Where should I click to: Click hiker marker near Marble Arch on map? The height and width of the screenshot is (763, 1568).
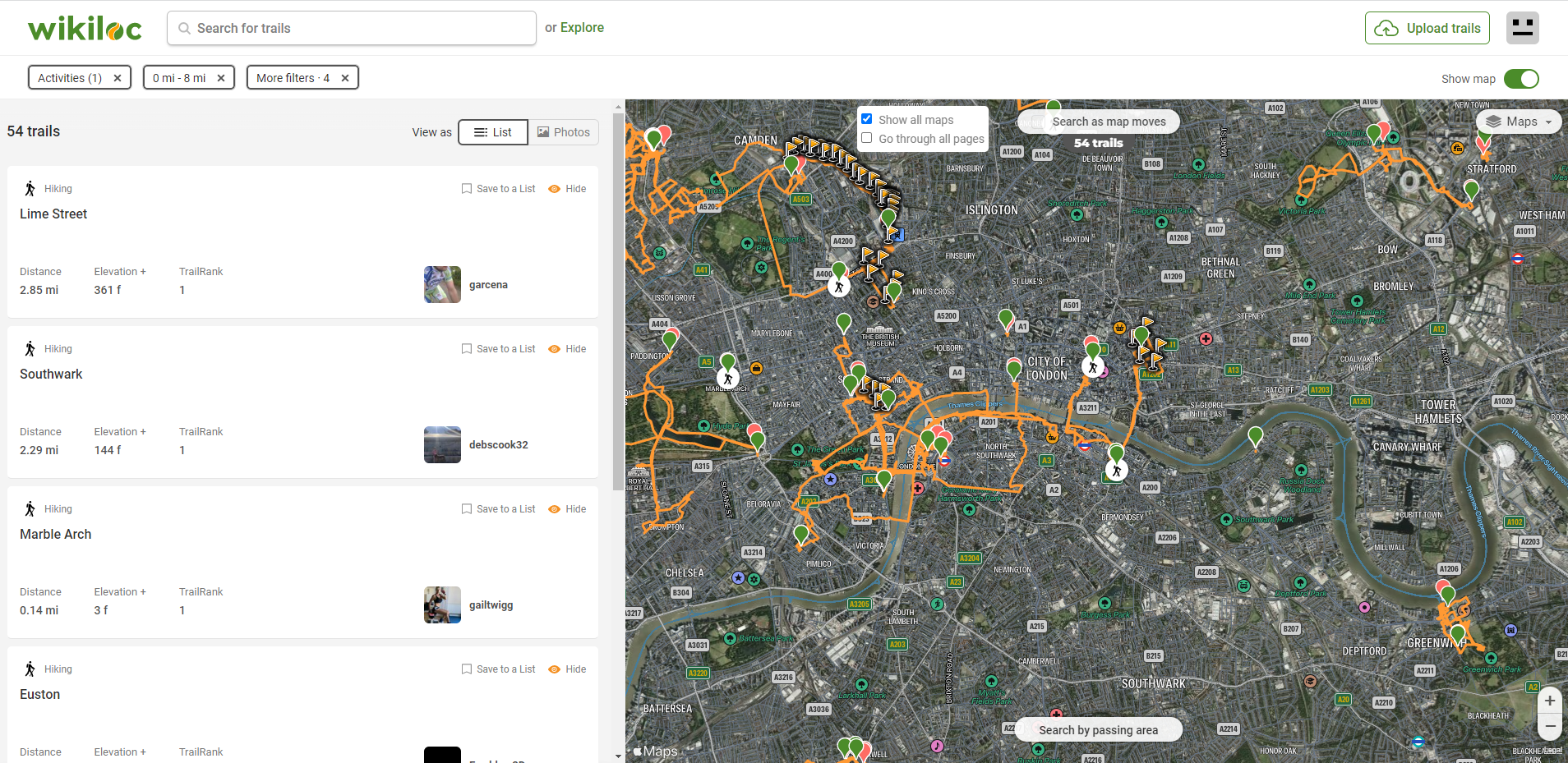click(727, 378)
